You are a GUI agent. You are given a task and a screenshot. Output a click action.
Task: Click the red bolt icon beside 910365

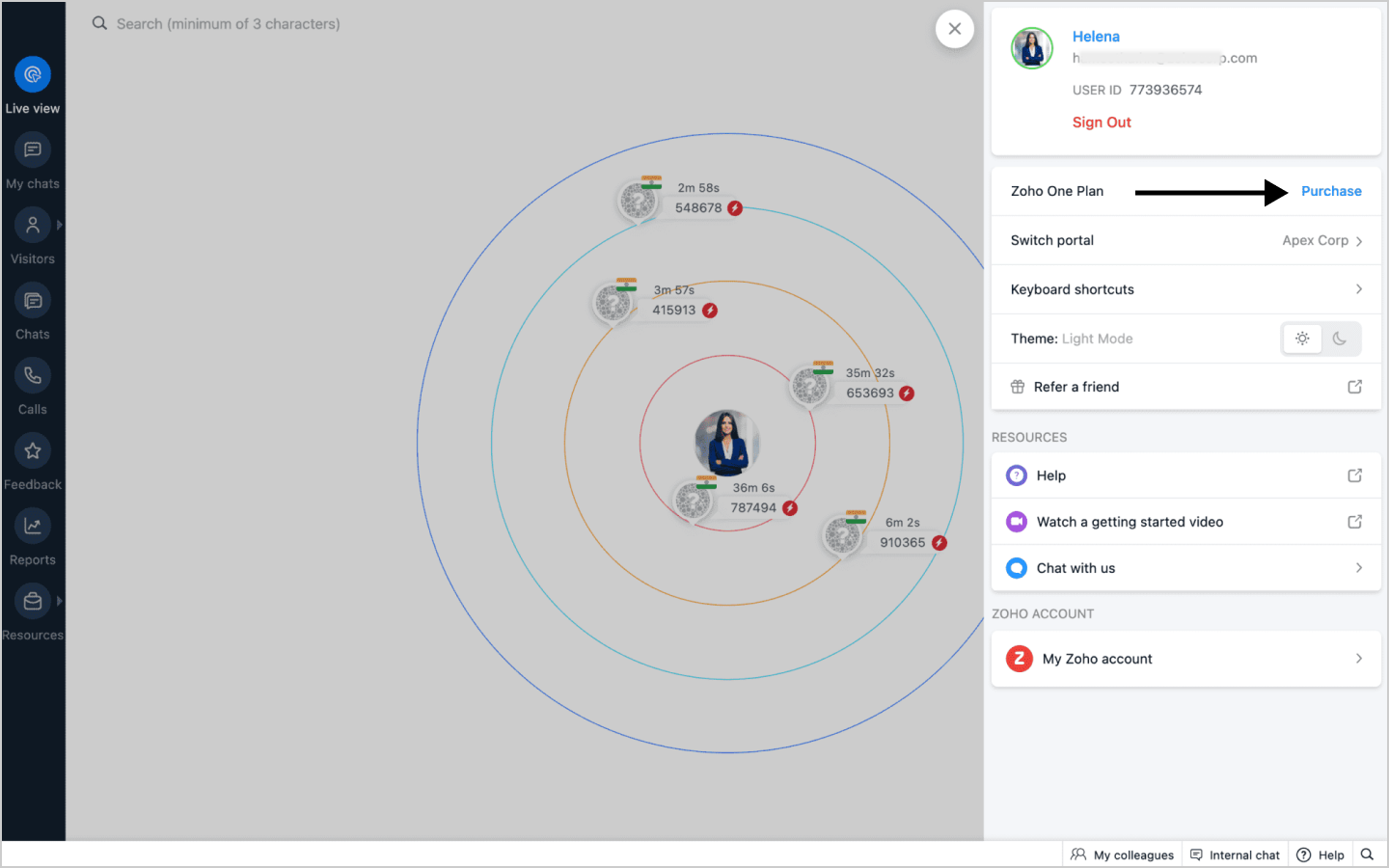[940, 543]
